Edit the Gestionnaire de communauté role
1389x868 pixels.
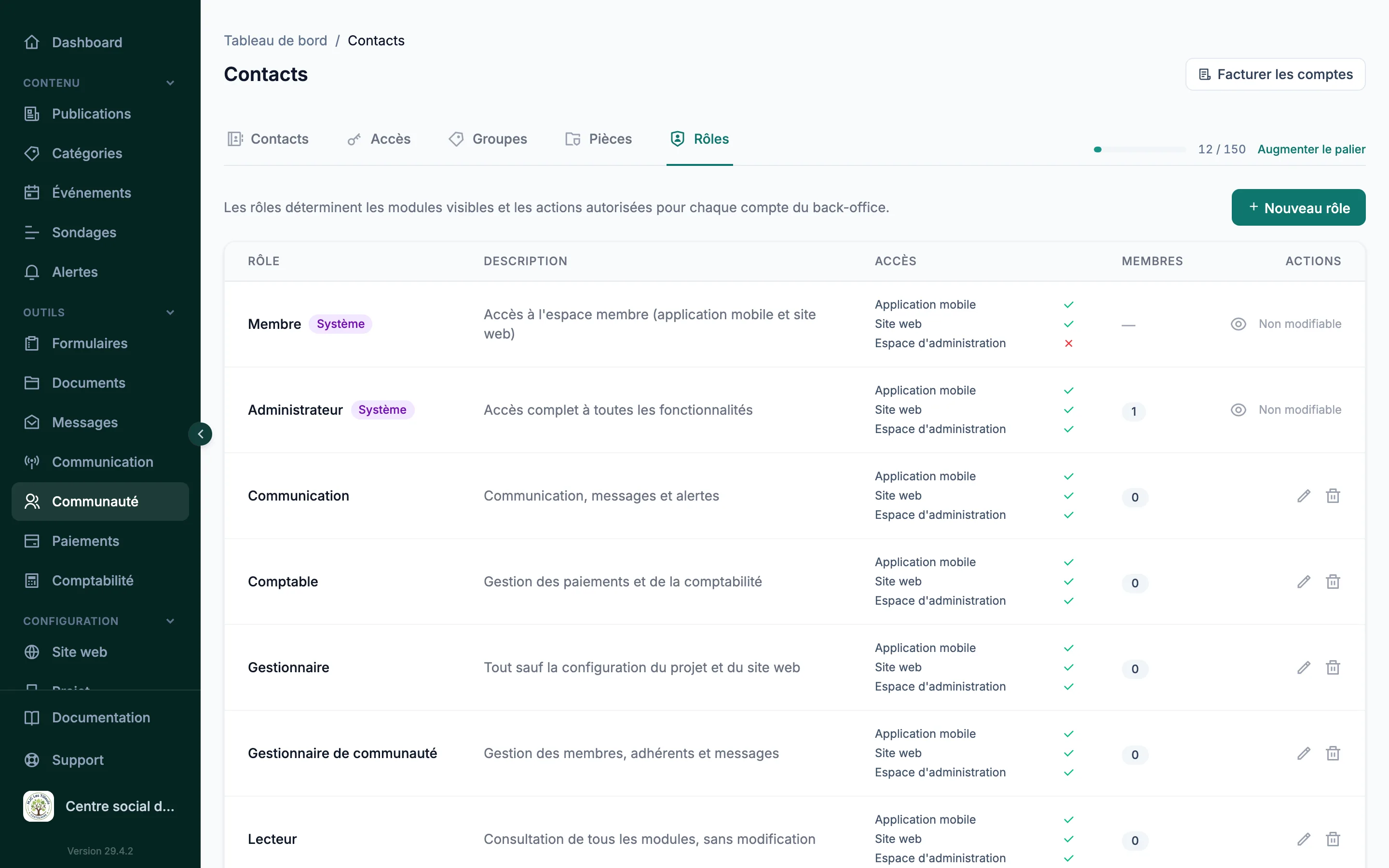pyautogui.click(x=1304, y=753)
